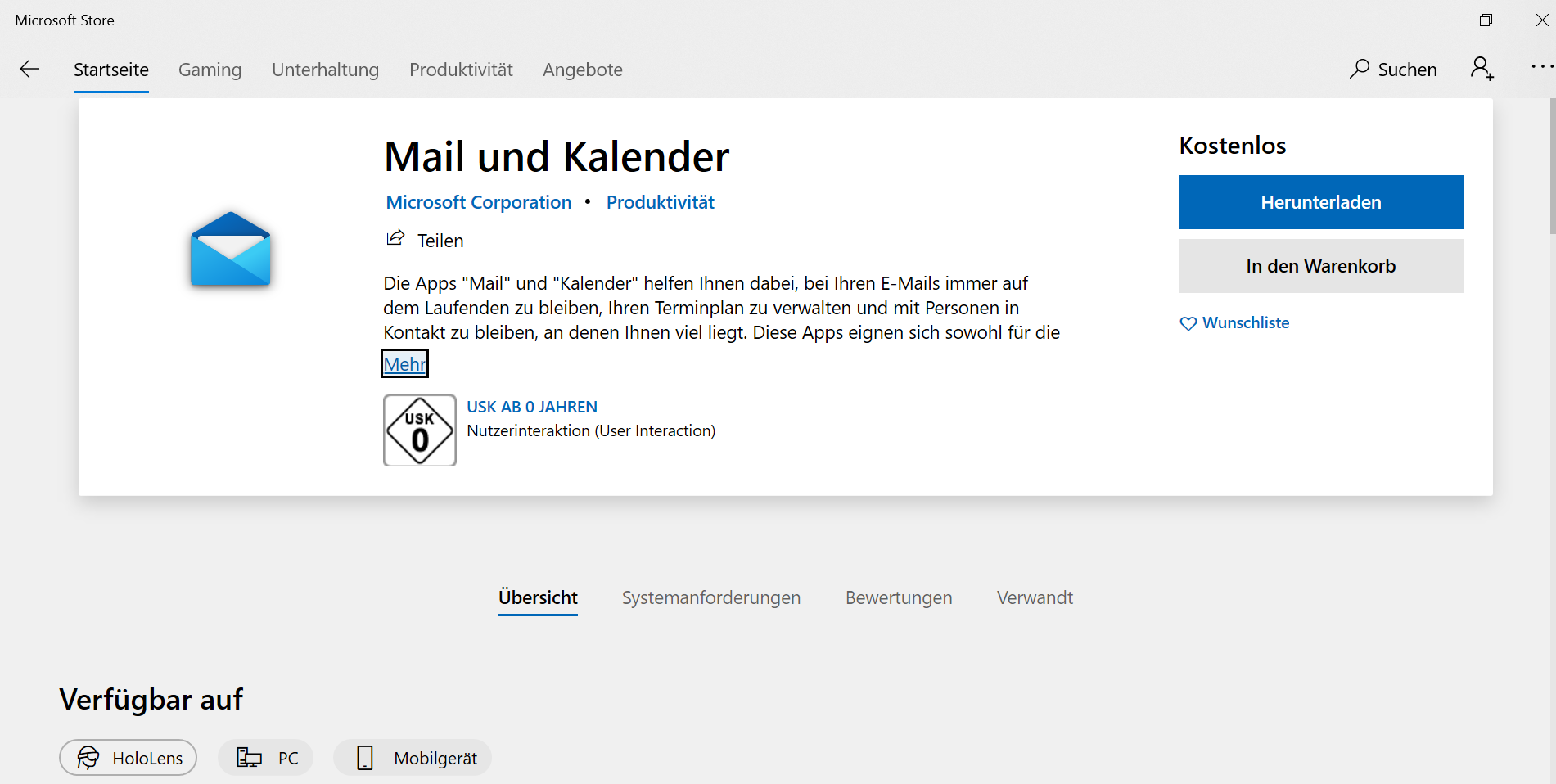Restore down the Microsoft Store window
This screenshot has width=1556, height=784.
pos(1486,20)
